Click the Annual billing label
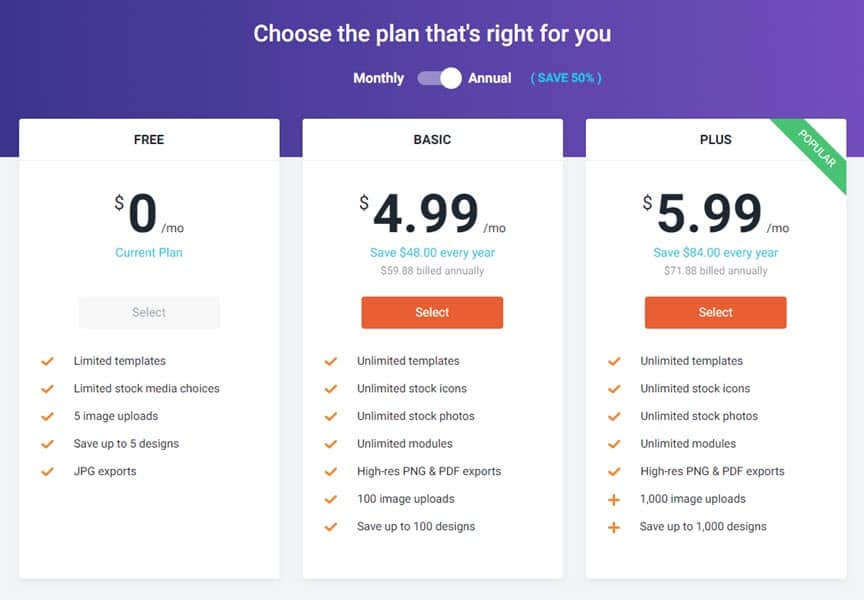 pyautogui.click(x=490, y=78)
